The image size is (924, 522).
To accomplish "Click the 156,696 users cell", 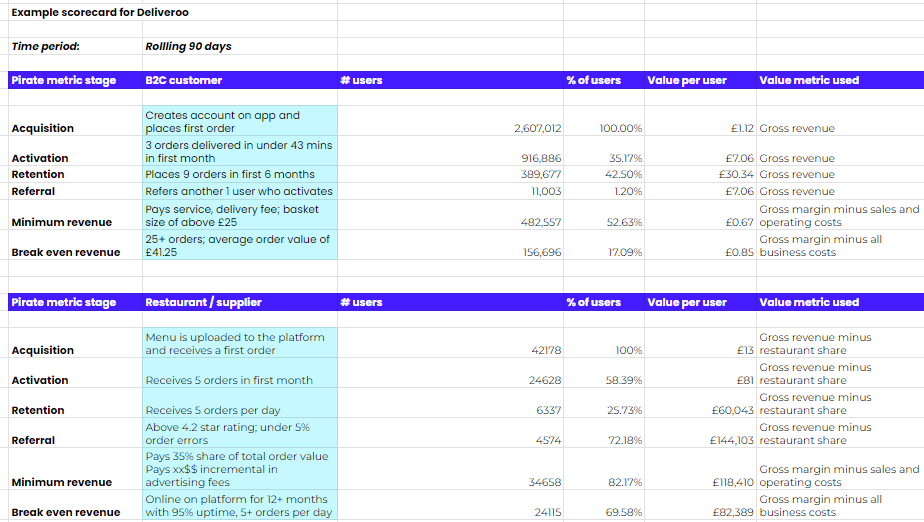I will point(450,245).
